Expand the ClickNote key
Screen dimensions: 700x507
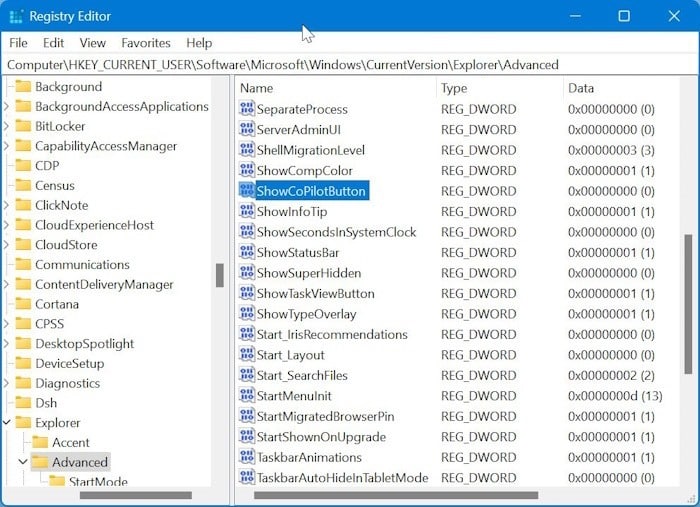pyautogui.click(x=6, y=205)
